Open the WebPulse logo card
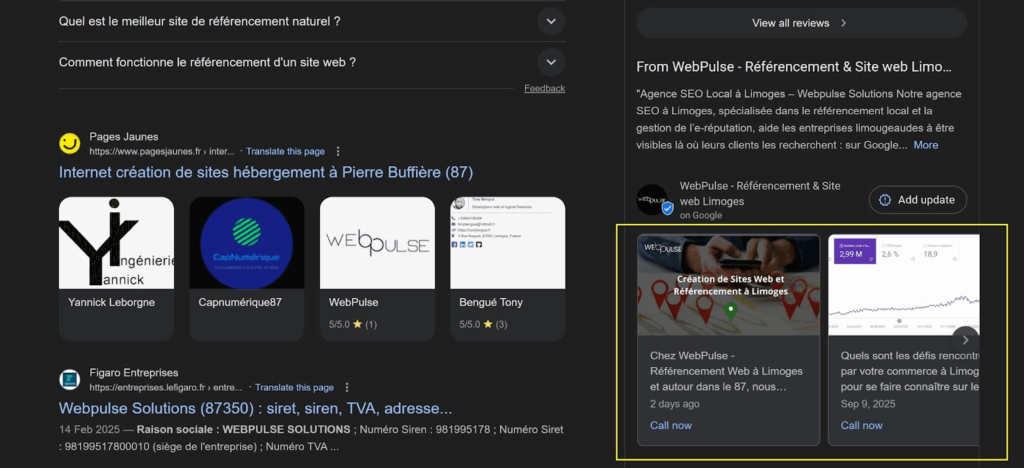 pyautogui.click(x=377, y=243)
